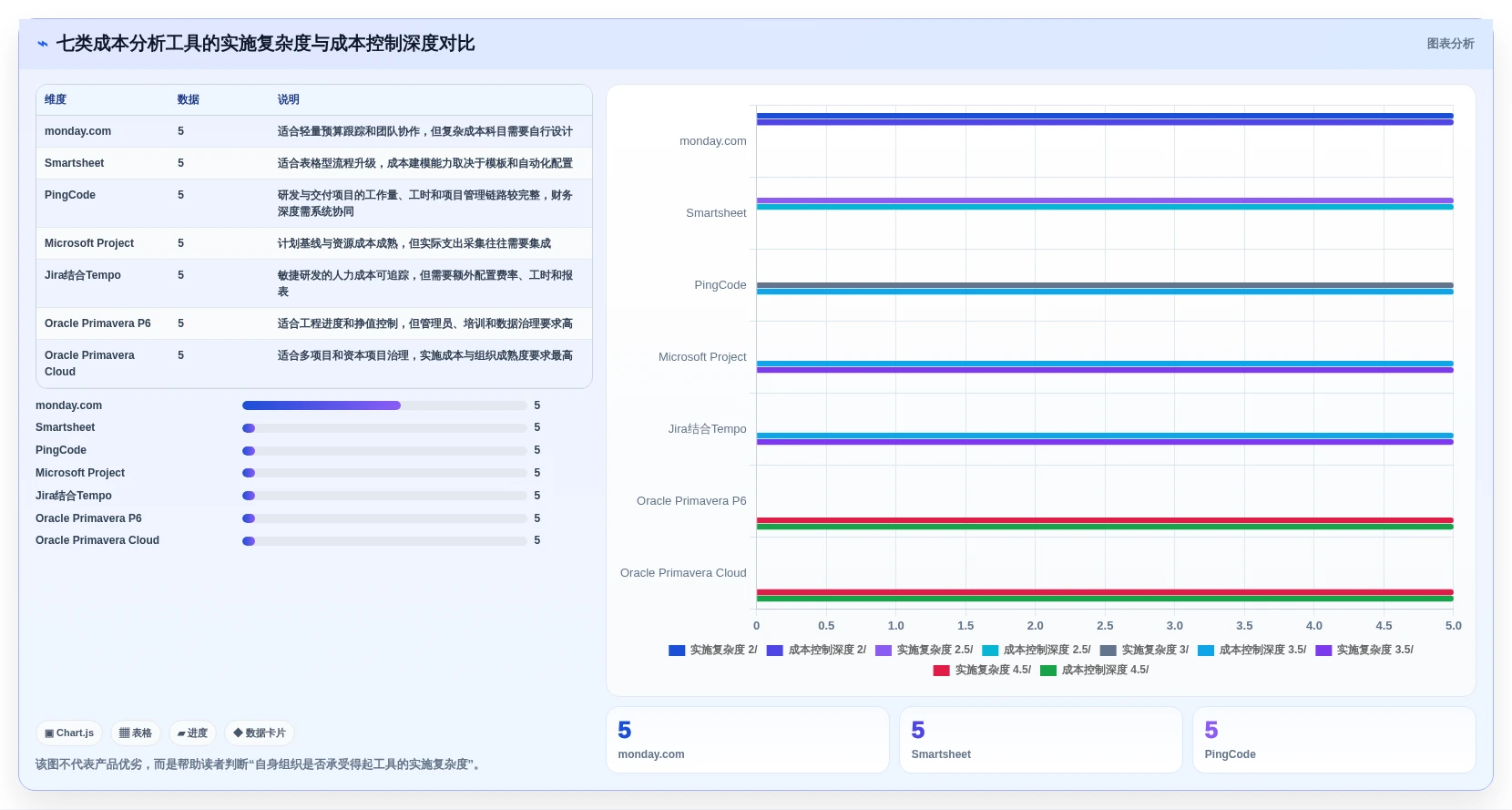Click the 5.0 tick on the chart x-axis

point(1453,626)
